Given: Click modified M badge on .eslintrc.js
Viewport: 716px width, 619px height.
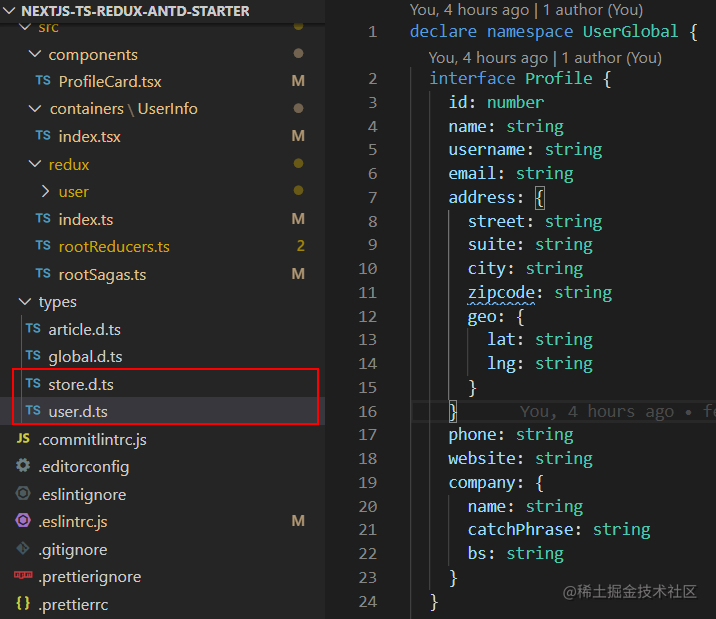Looking at the screenshot, I should pyautogui.click(x=298, y=521).
